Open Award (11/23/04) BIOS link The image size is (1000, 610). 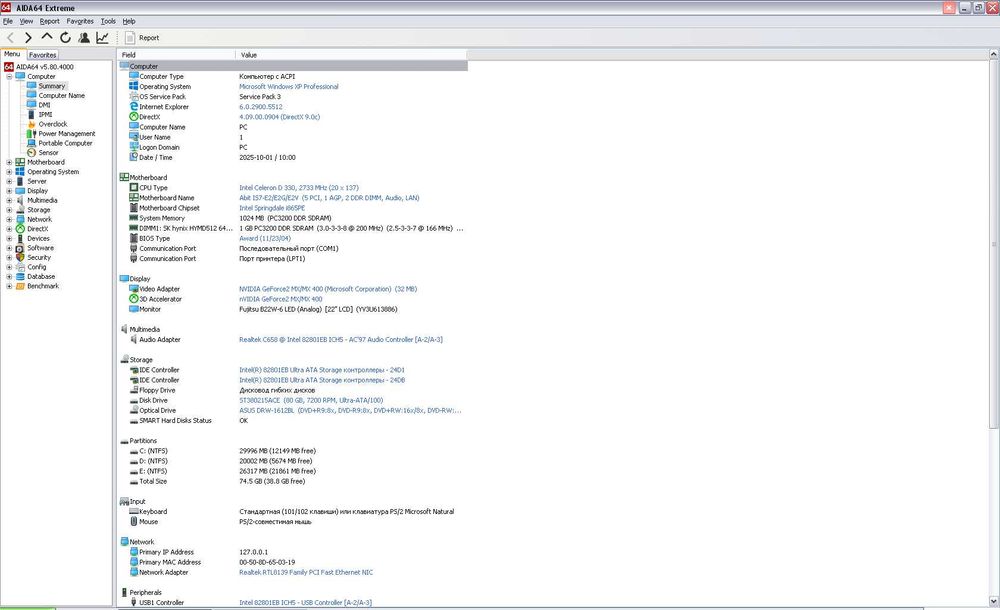(x=265, y=238)
